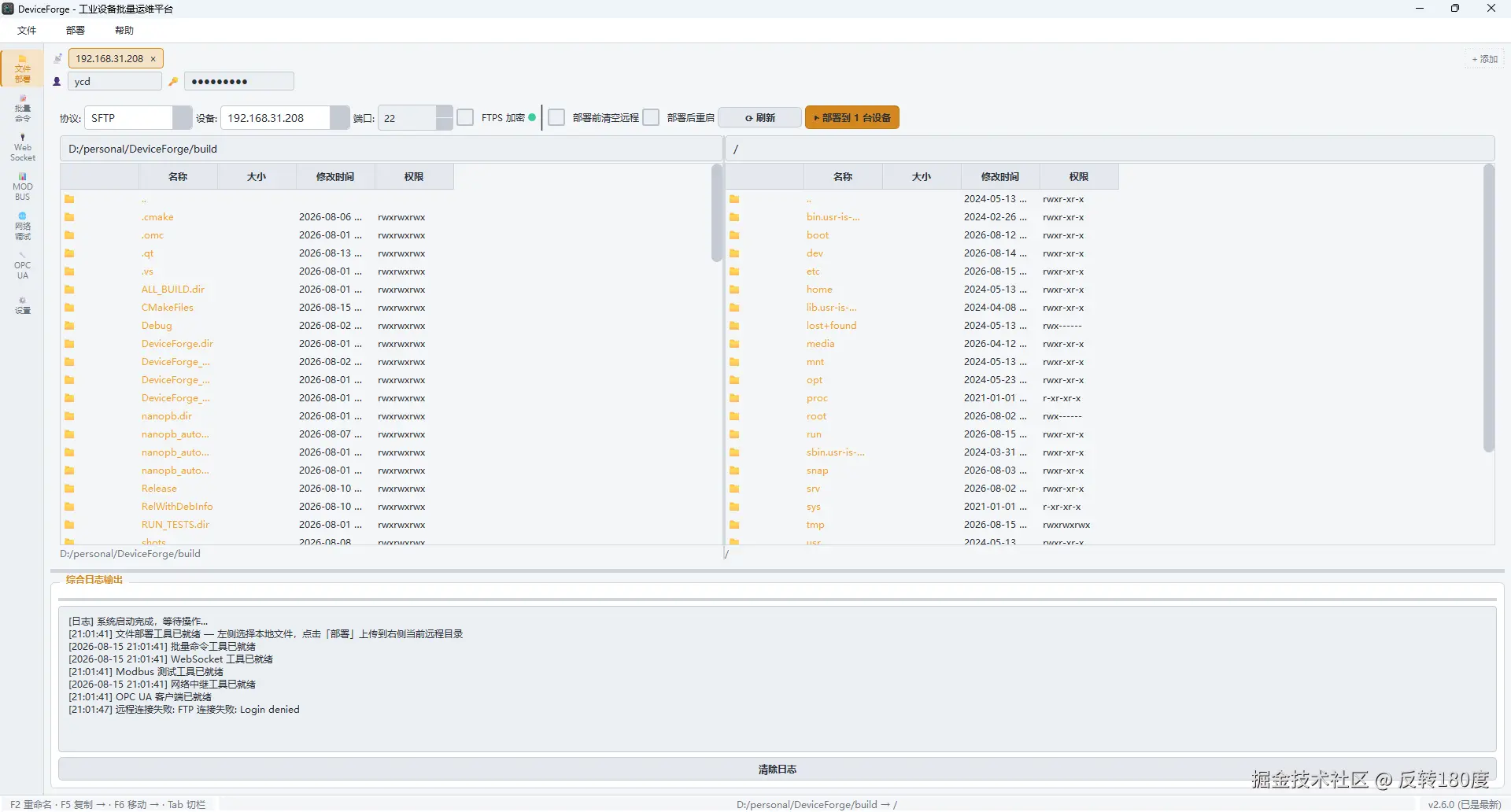Click the remote home folder icon
The width and height of the screenshot is (1511, 812).
click(x=734, y=290)
